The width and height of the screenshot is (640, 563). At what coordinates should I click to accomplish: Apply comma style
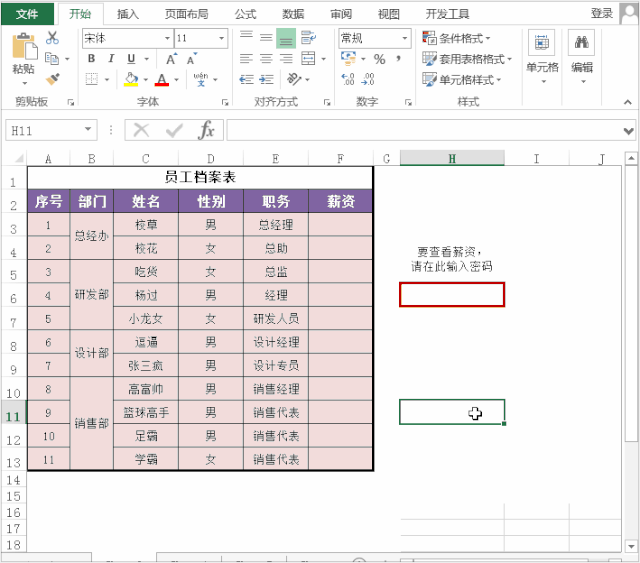coord(398,59)
